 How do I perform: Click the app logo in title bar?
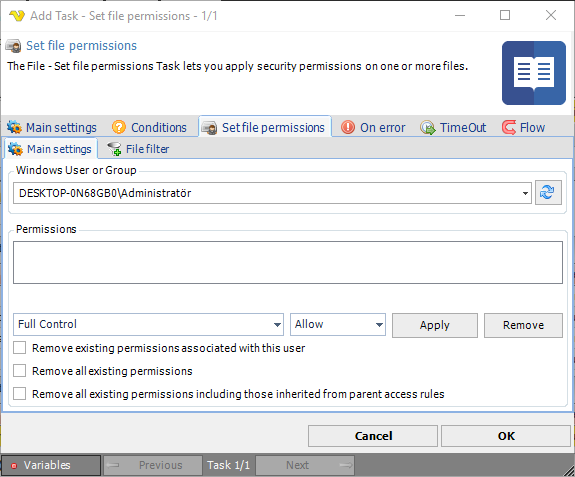click(x=17, y=16)
